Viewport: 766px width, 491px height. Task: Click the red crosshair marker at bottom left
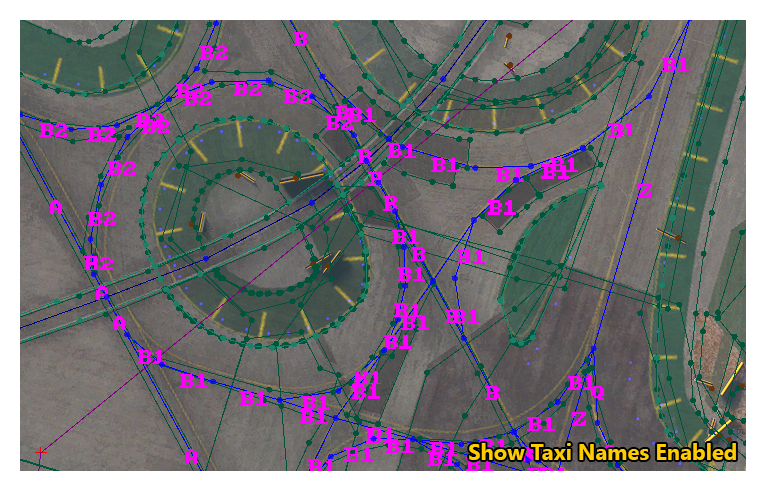(41, 453)
